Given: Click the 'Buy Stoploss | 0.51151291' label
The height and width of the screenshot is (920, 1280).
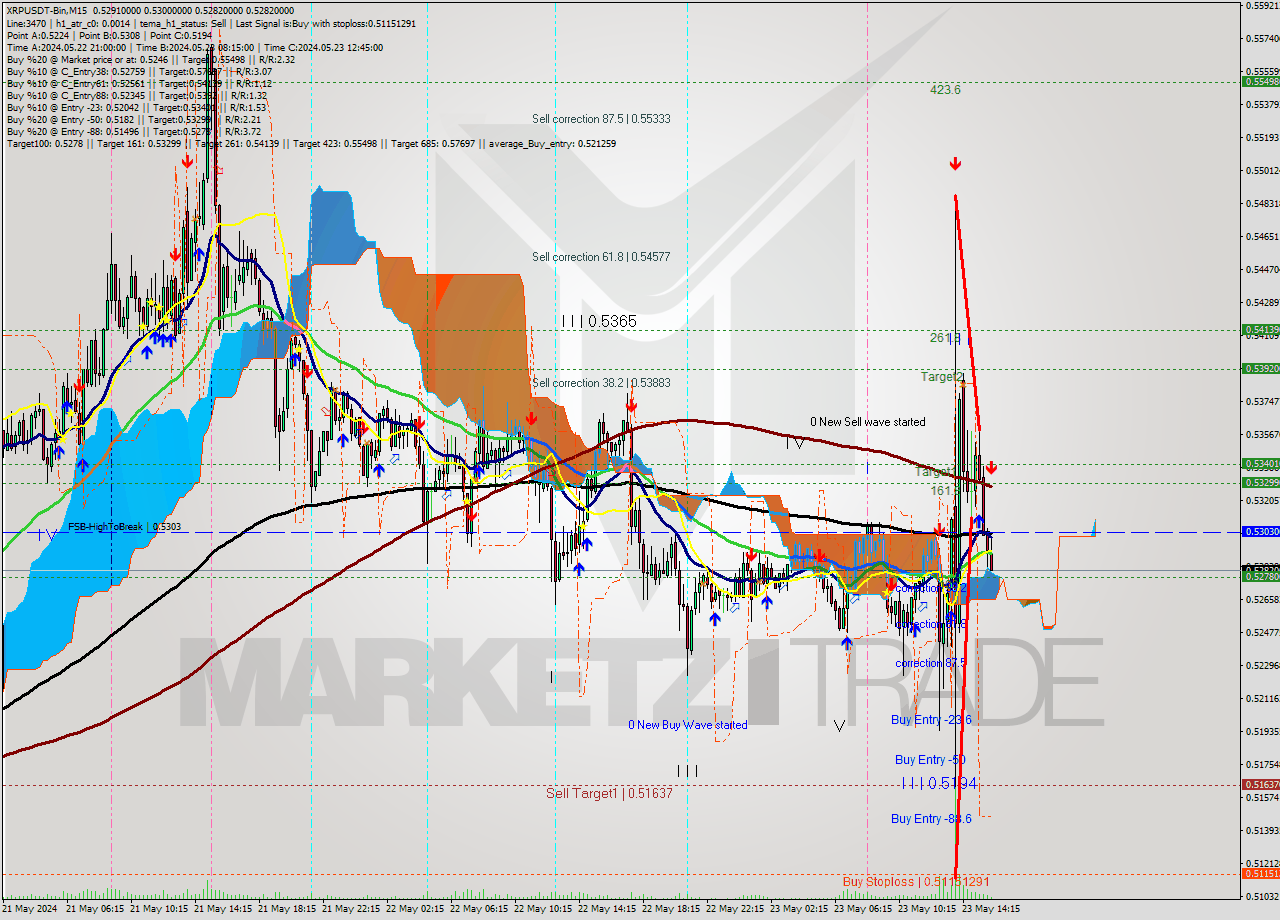Looking at the screenshot, I should pyautogui.click(x=916, y=881).
